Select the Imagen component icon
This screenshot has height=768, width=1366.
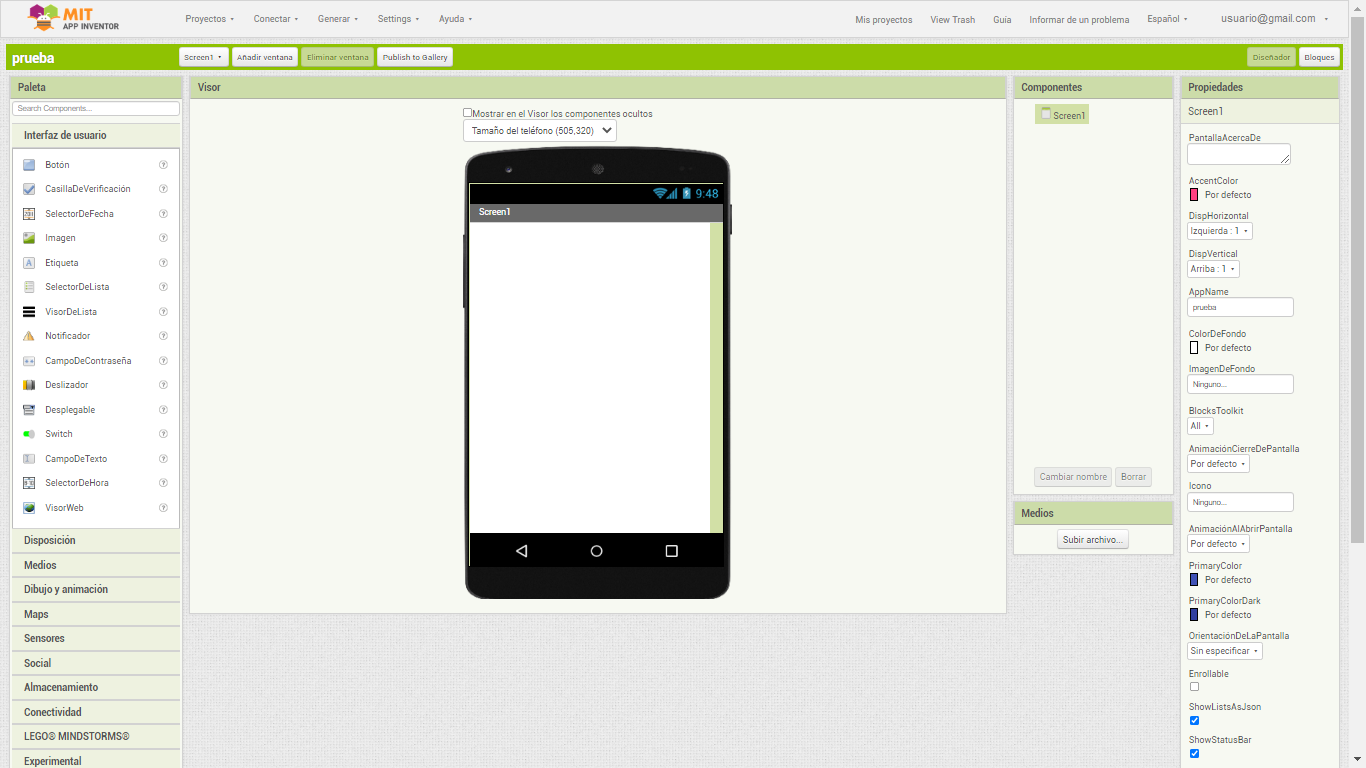pyautogui.click(x=29, y=238)
